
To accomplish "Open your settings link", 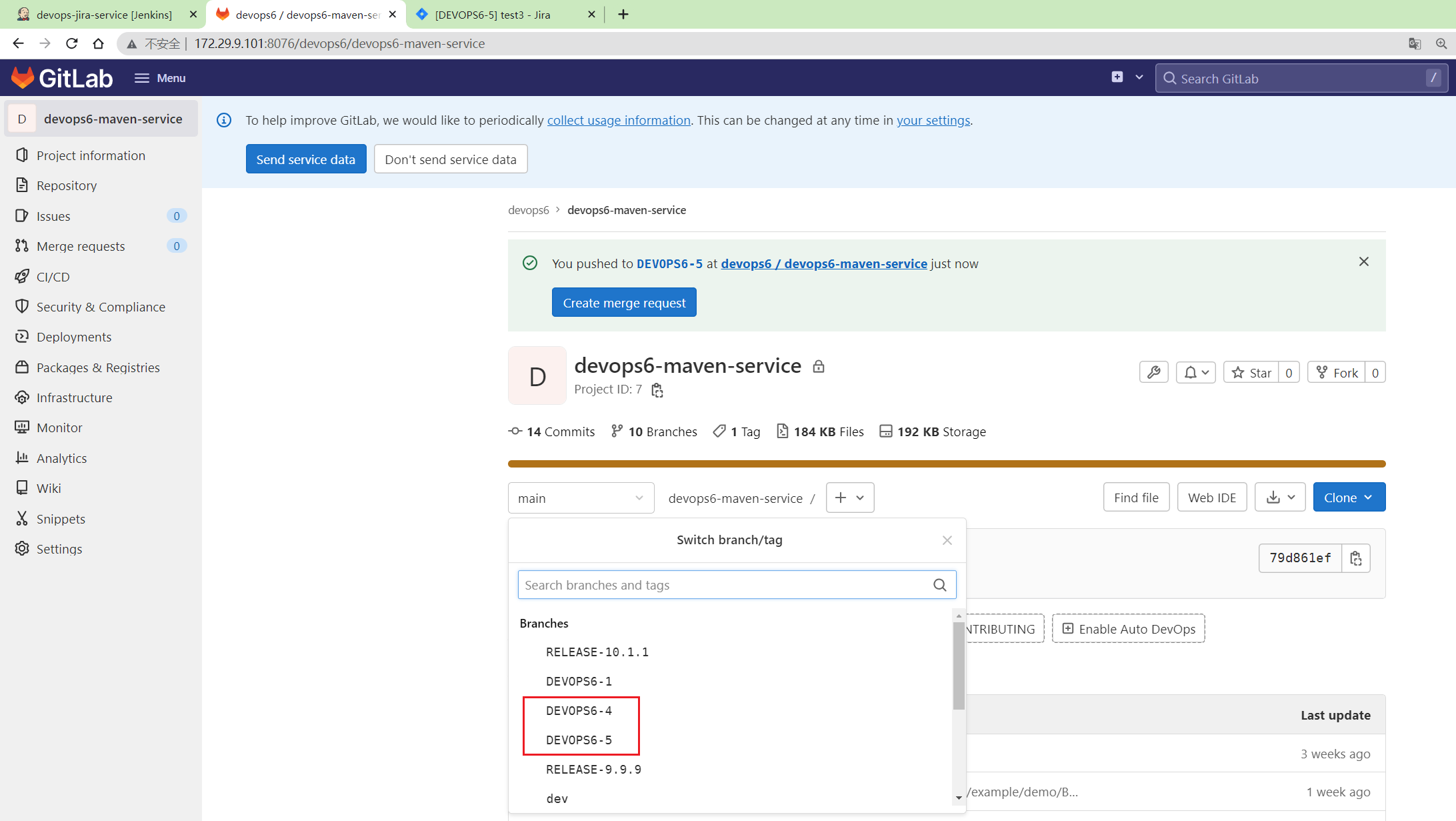I will pyautogui.click(x=933, y=120).
